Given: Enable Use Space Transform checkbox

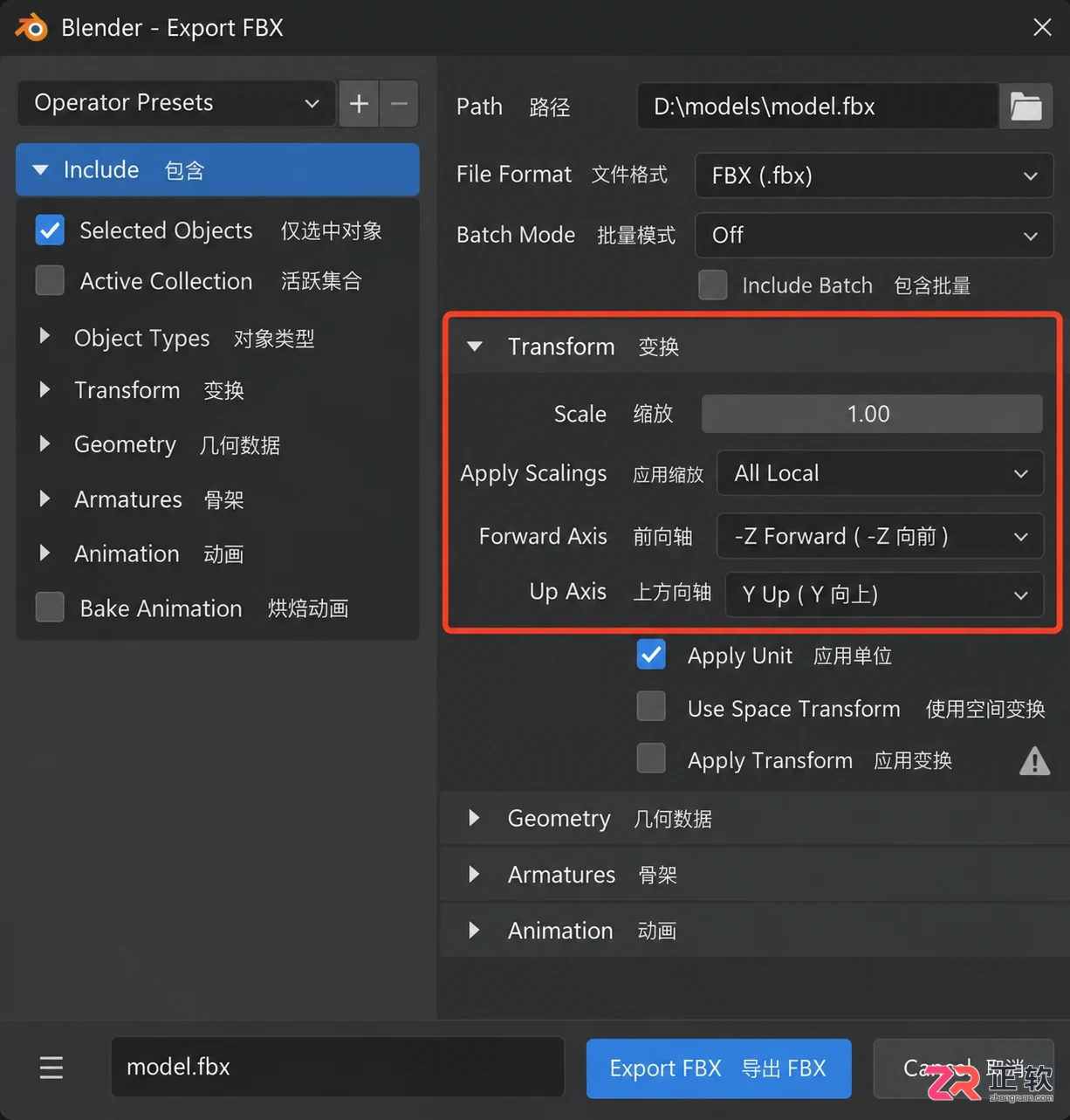Looking at the screenshot, I should tap(651, 707).
